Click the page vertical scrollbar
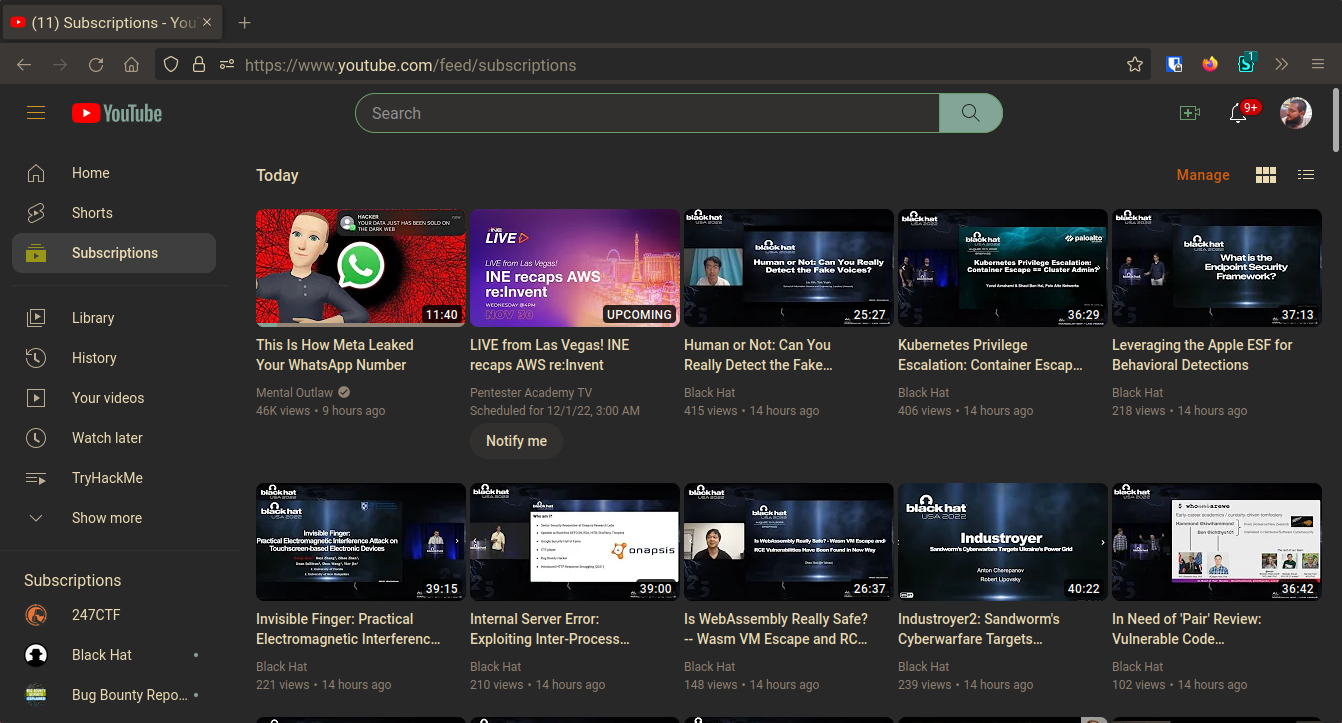Screen dimensions: 1342x723 [x=1336, y=120]
